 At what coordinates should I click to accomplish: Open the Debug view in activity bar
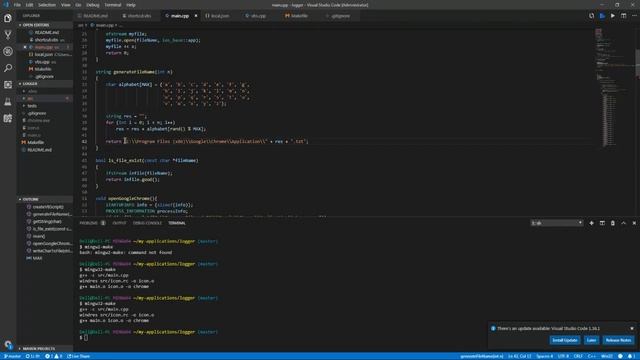(x=8, y=51)
